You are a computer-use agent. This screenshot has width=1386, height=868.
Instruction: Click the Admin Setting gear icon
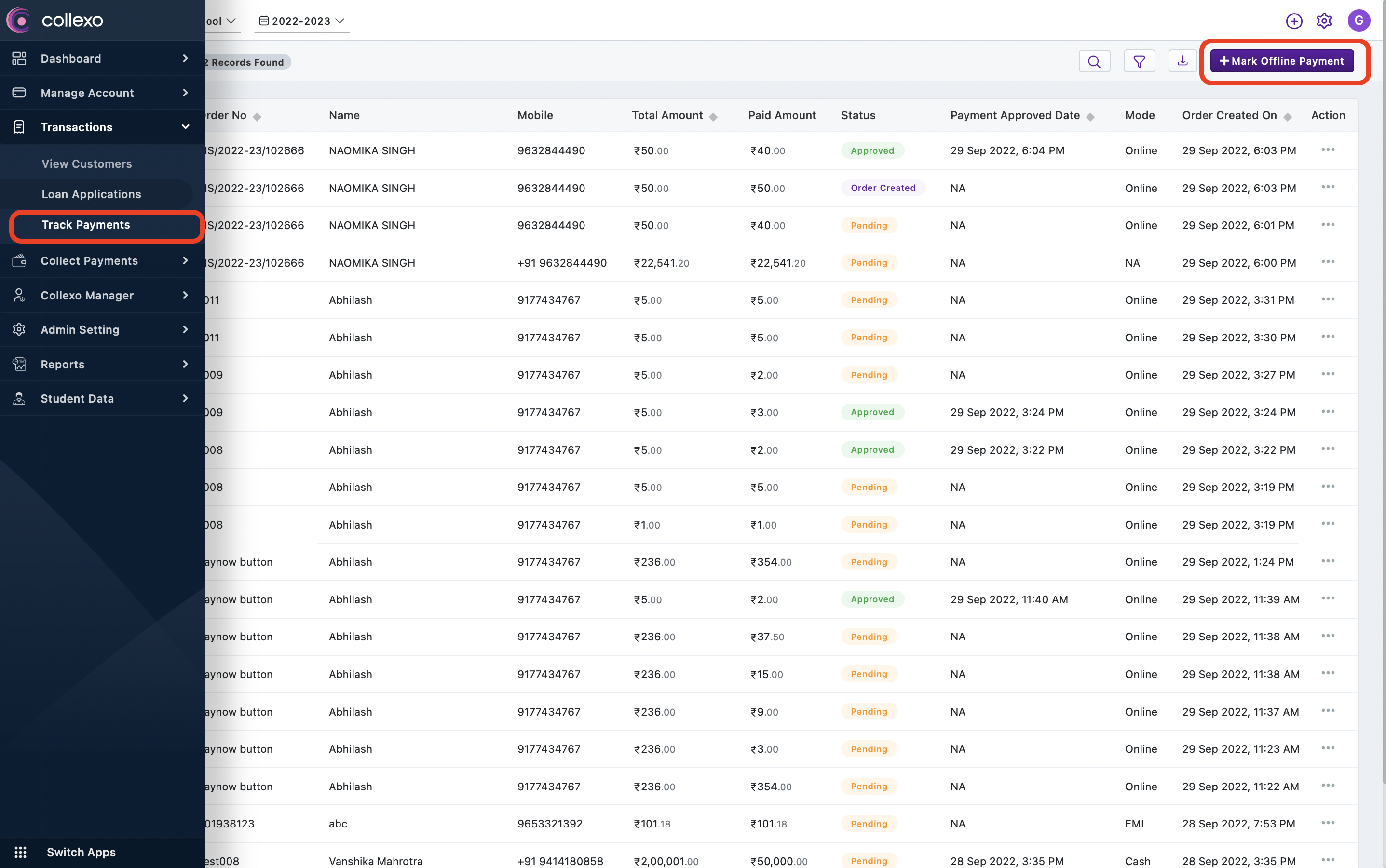point(19,329)
